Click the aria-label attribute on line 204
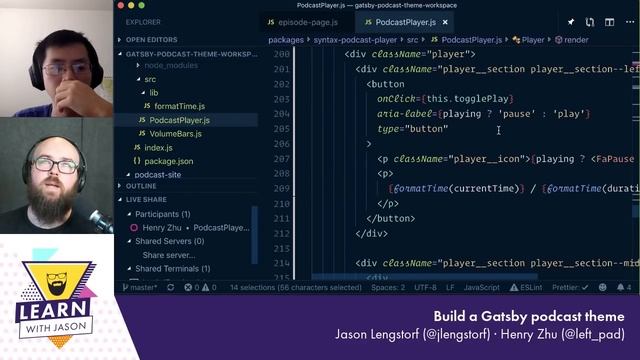The image size is (640, 360). click(x=404, y=113)
